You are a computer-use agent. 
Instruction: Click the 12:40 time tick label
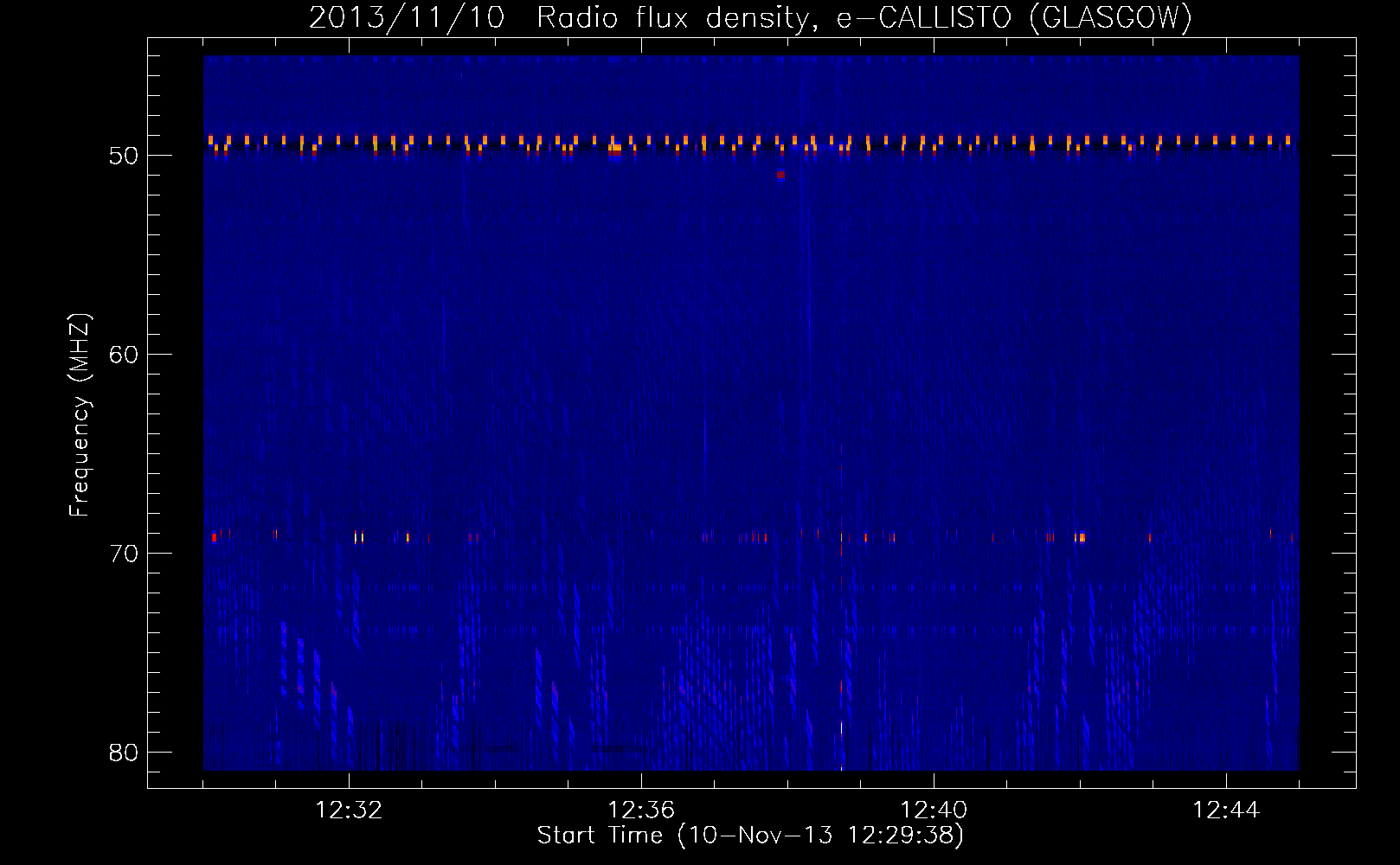tap(934, 811)
